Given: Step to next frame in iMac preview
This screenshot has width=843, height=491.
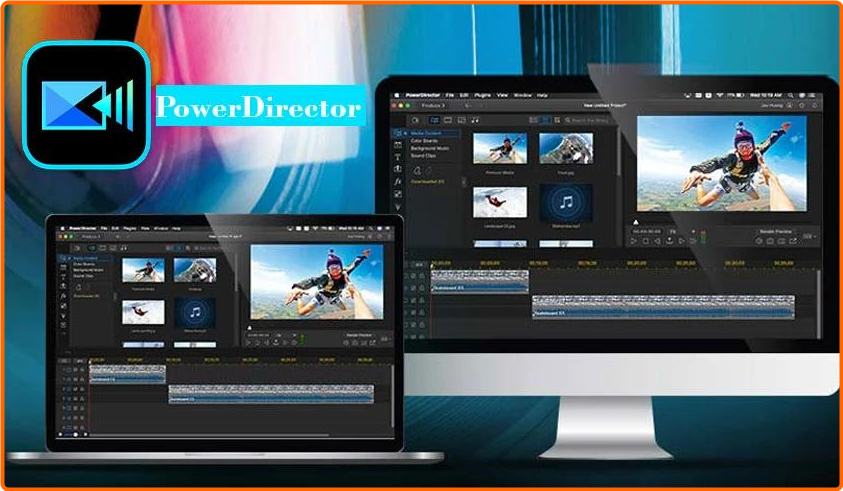Looking at the screenshot, I should [681, 241].
